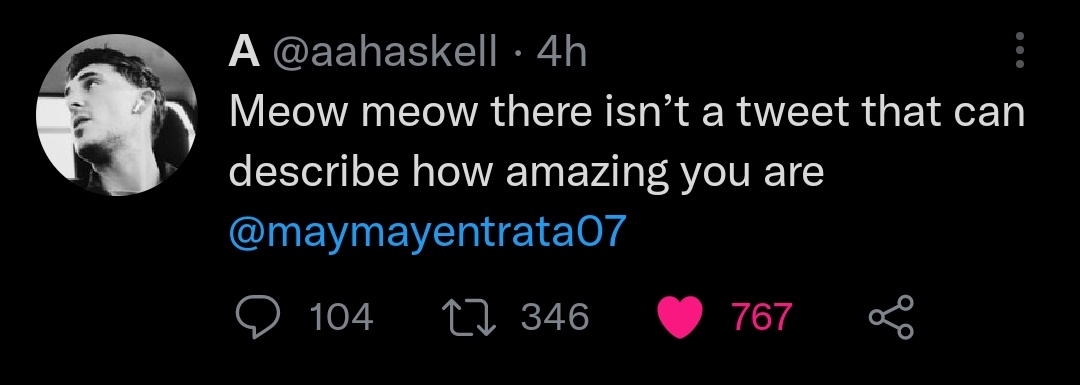
Task: Click the "describe how amazing you are" line
Action: pos(526,174)
